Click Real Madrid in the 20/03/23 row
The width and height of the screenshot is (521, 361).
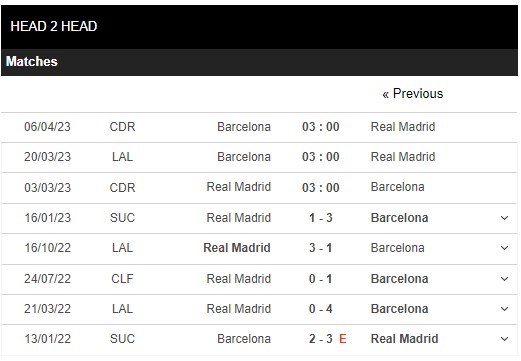pos(403,157)
